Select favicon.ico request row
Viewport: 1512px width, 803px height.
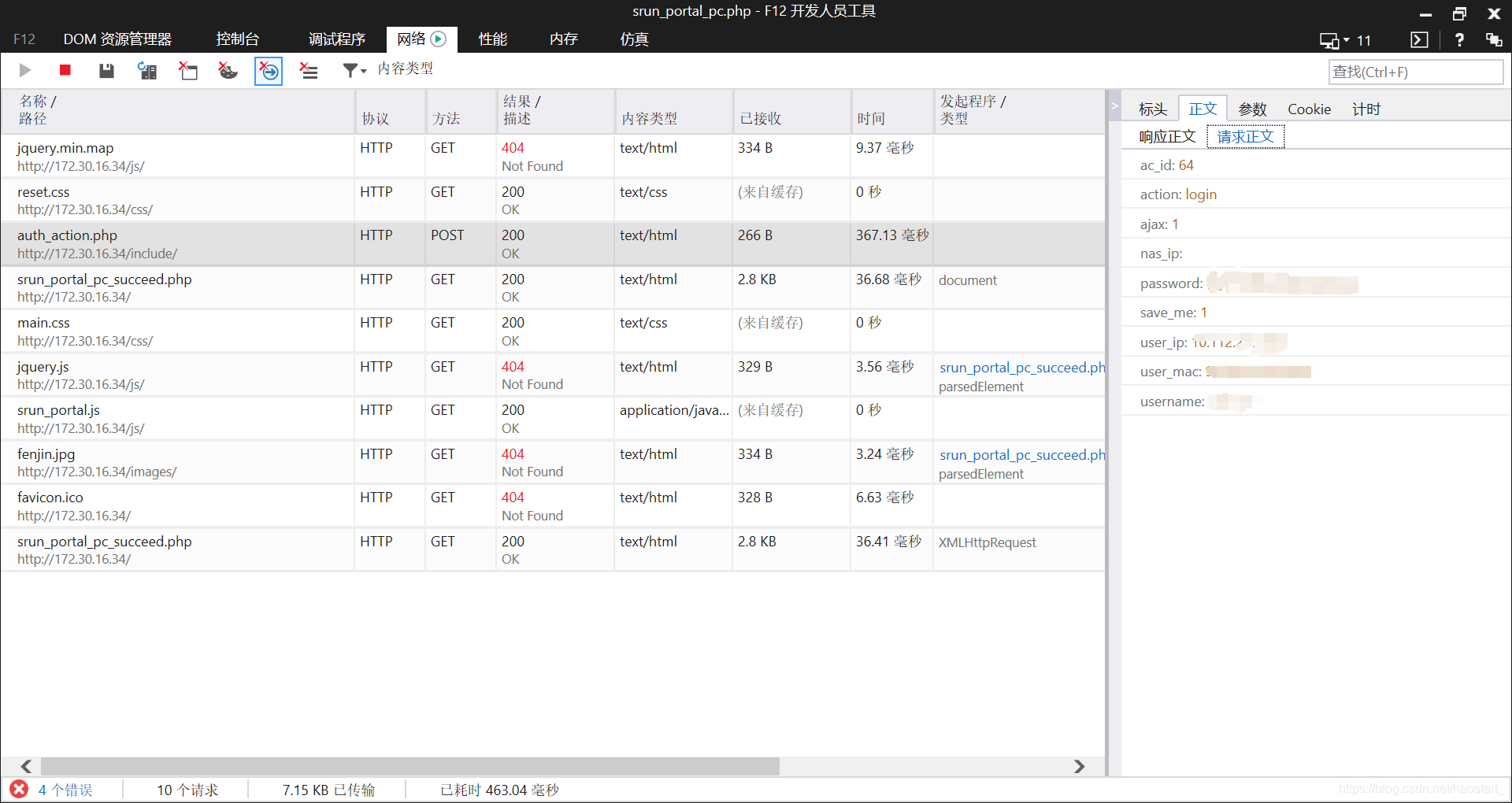[553, 506]
